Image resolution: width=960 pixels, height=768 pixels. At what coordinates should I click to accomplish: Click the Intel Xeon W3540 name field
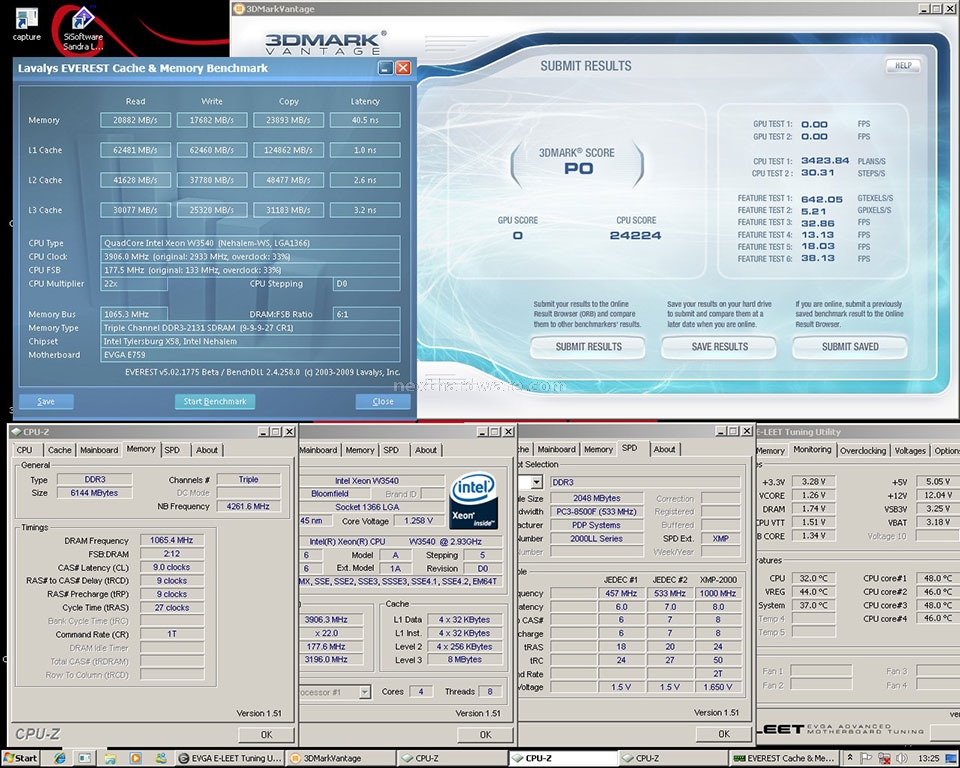[x=371, y=481]
